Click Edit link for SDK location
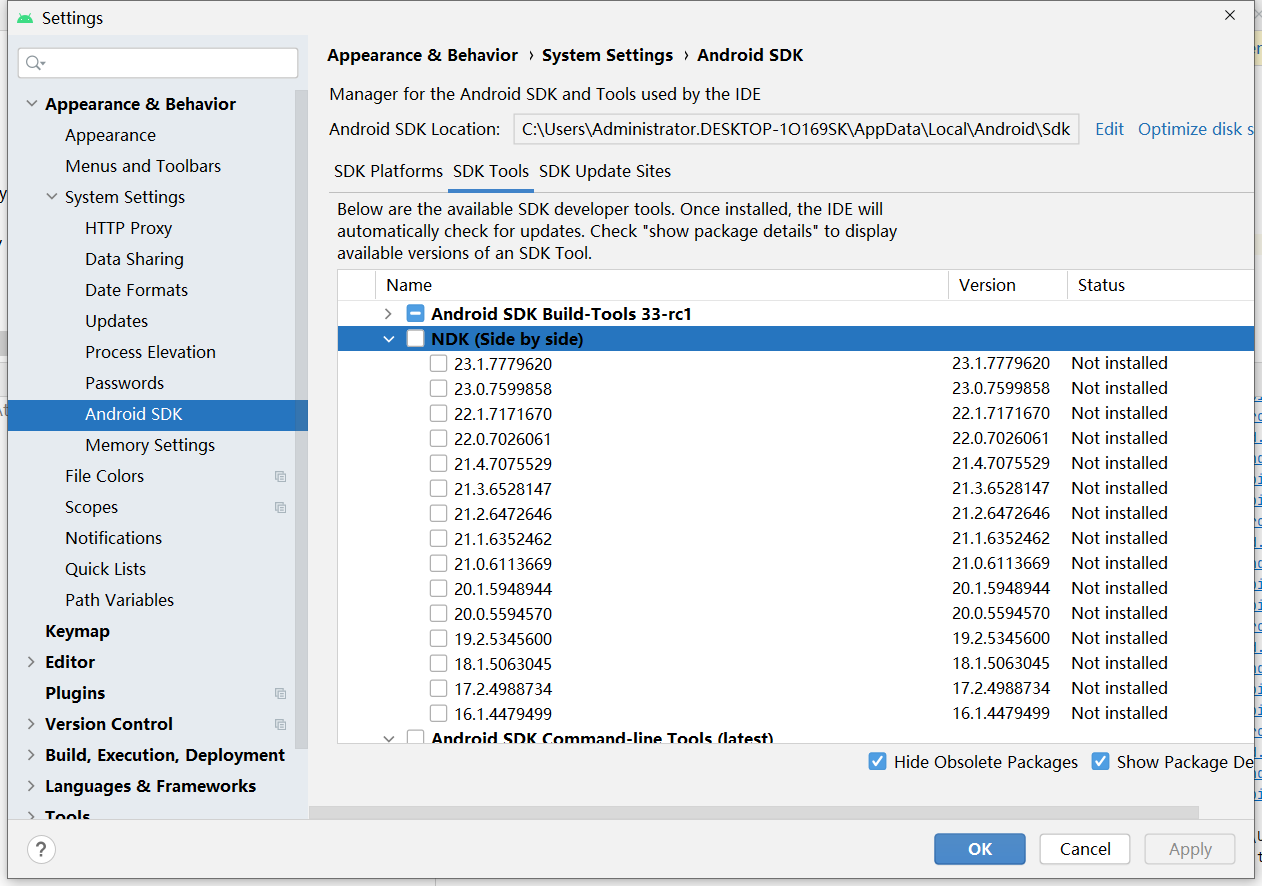The image size is (1262, 886). click(1109, 129)
